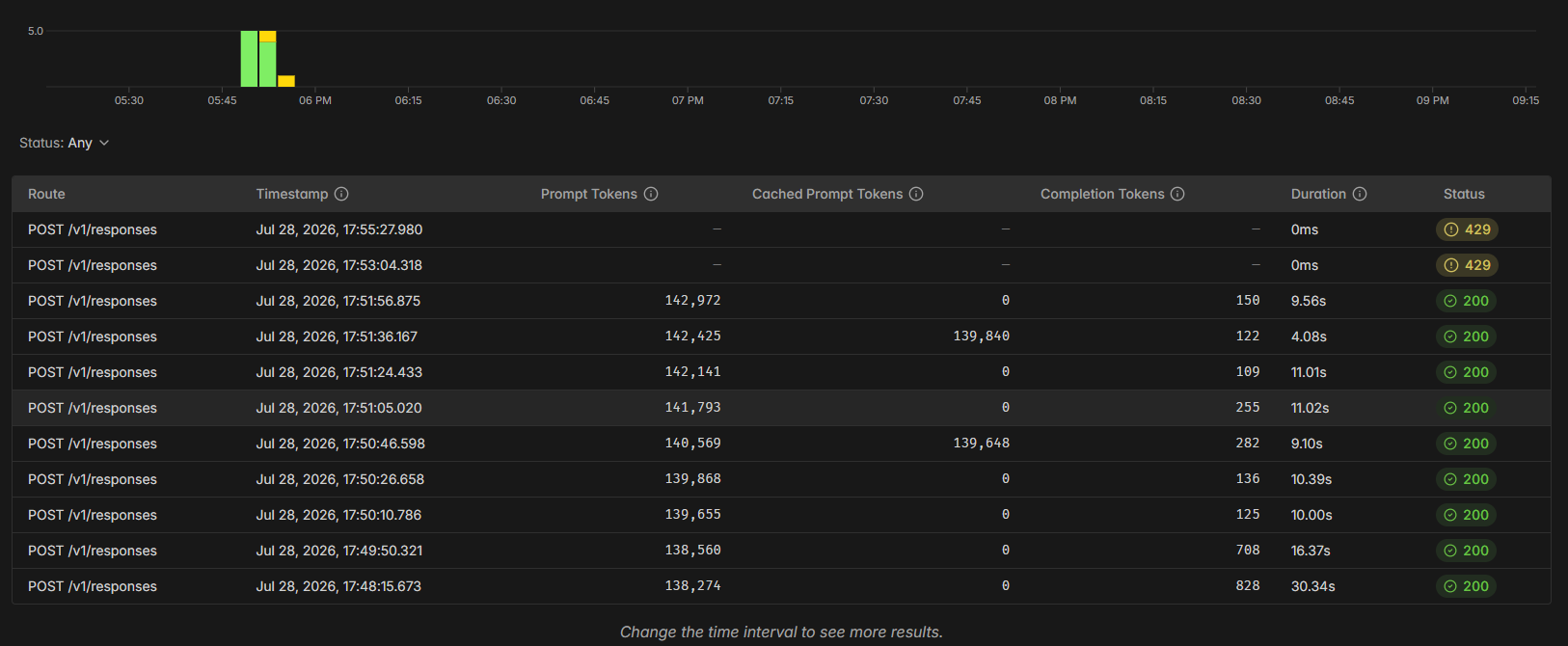The image size is (1568, 646).
Task: Select timestamp Jul 28, 2026, 17:53:04.318
Action: coord(339,265)
